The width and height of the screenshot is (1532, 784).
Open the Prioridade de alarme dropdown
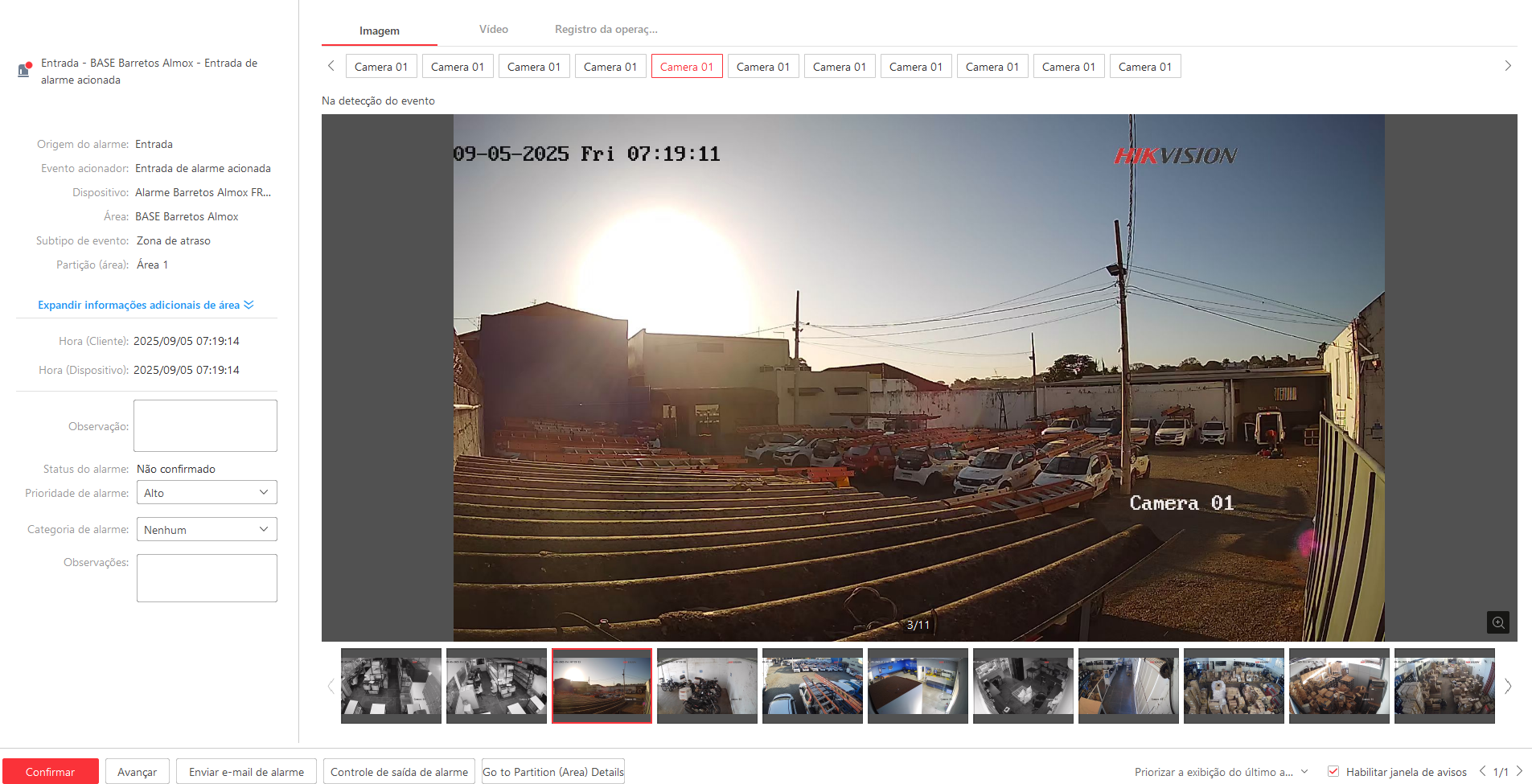point(207,492)
